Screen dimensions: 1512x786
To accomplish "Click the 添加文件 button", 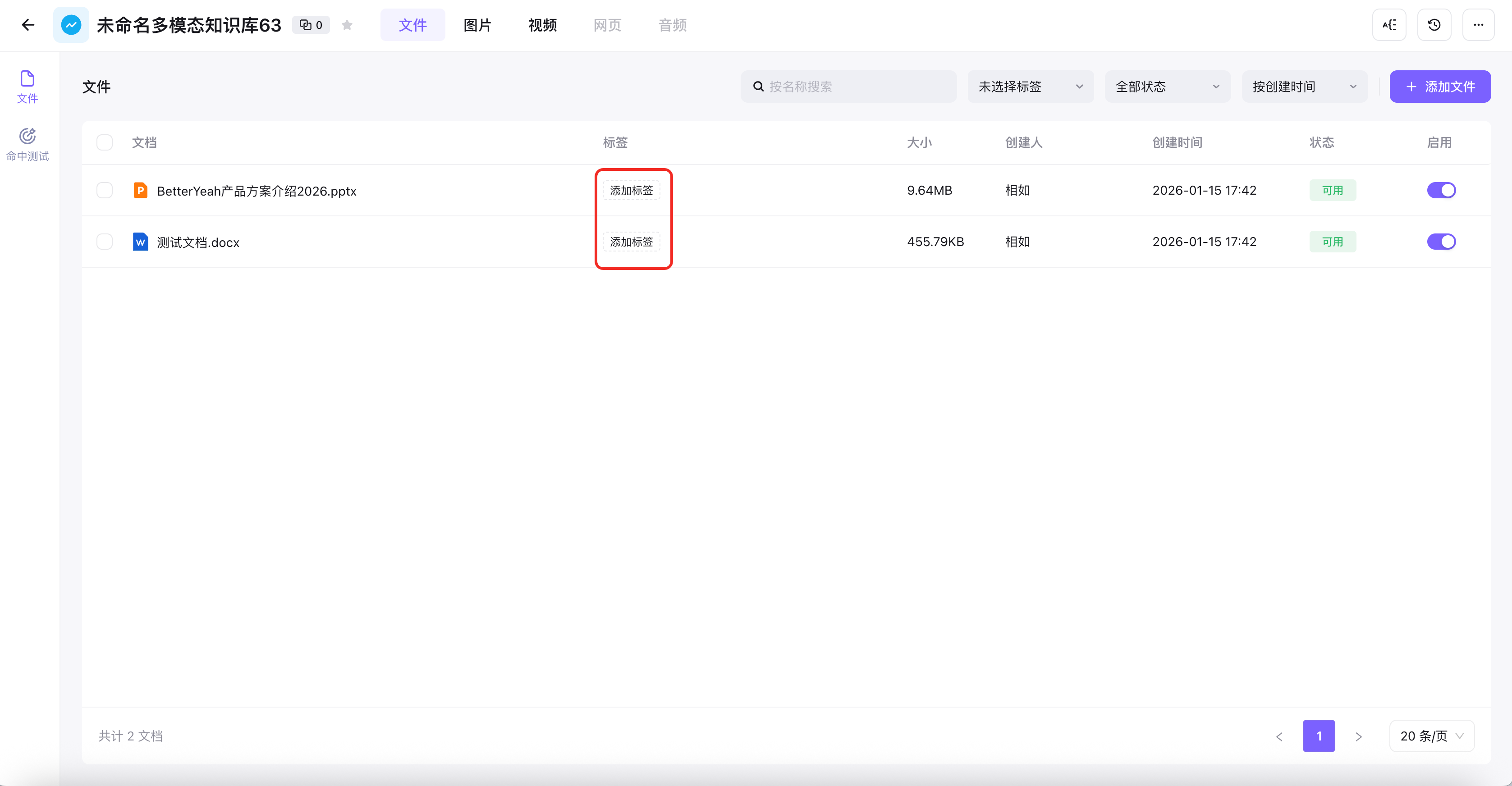I will pyautogui.click(x=1440, y=87).
